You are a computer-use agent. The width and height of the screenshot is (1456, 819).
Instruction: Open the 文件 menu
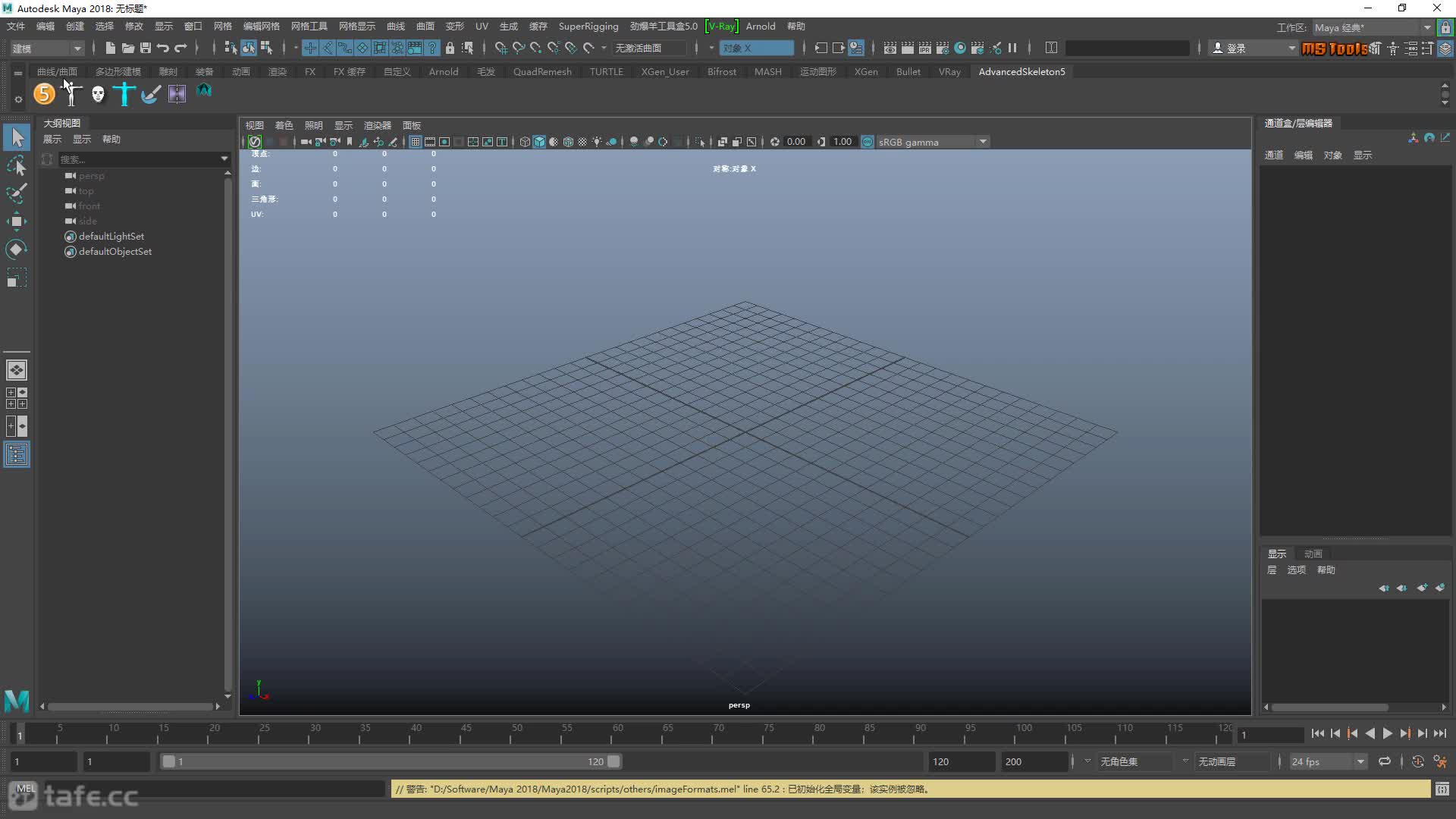(x=16, y=26)
